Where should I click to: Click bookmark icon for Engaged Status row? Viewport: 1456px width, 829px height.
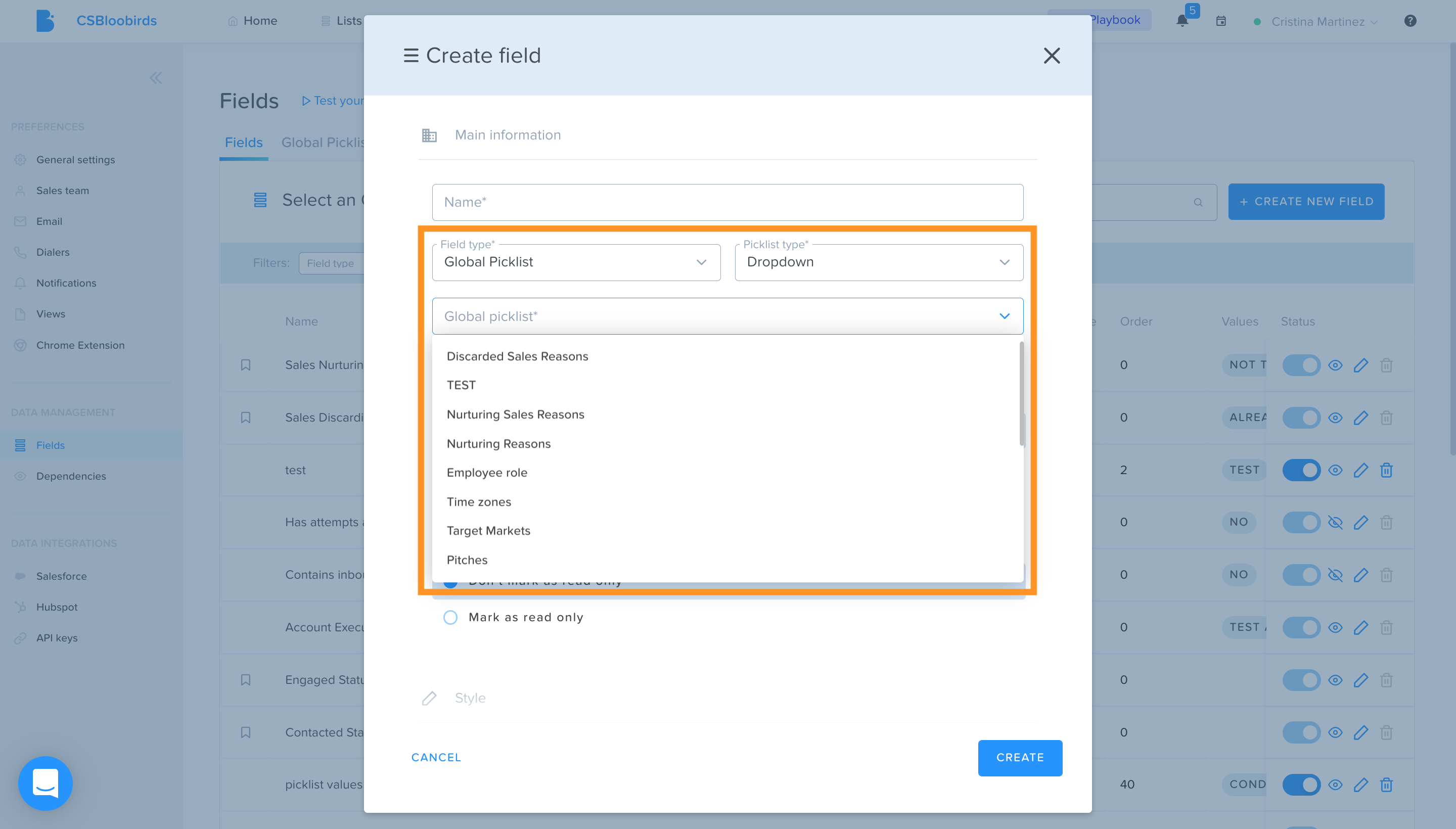click(x=245, y=680)
